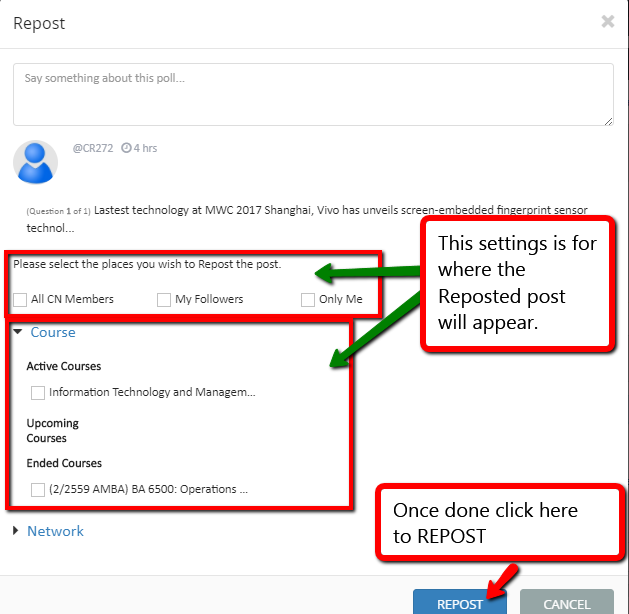Click the 'Active Courses' heading text

tap(64, 366)
